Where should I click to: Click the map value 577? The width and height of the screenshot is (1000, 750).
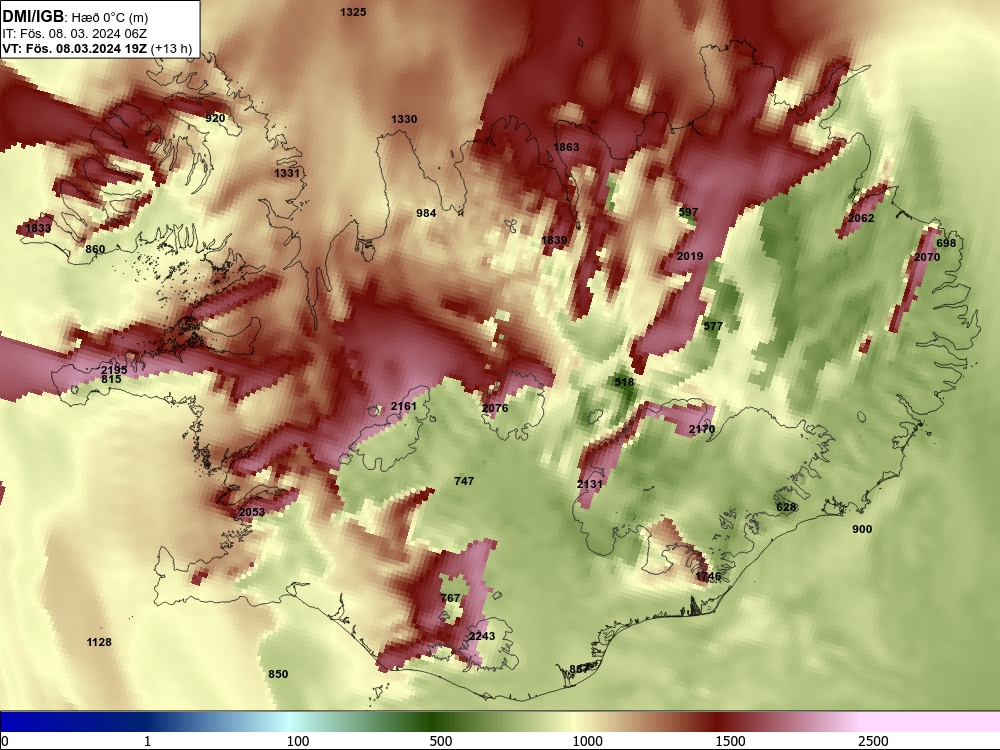(x=713, y=327)
